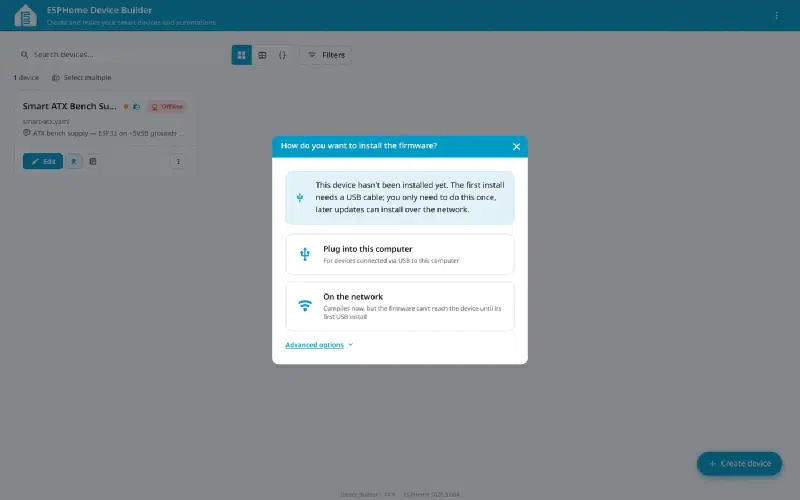
Task: Open the Filters menu
Action: click(326, 55)
